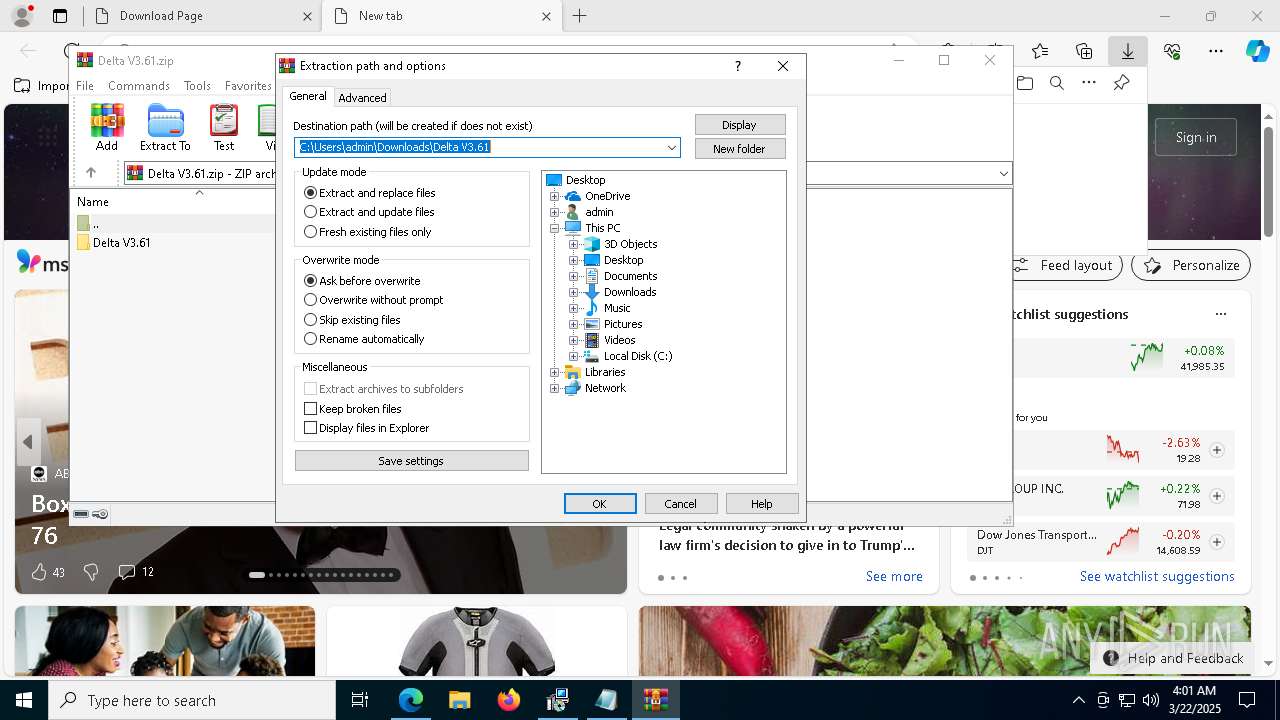Open Edge browser essentials icon
Screen dimensions: 1280x720
(x=1172, y=51)
